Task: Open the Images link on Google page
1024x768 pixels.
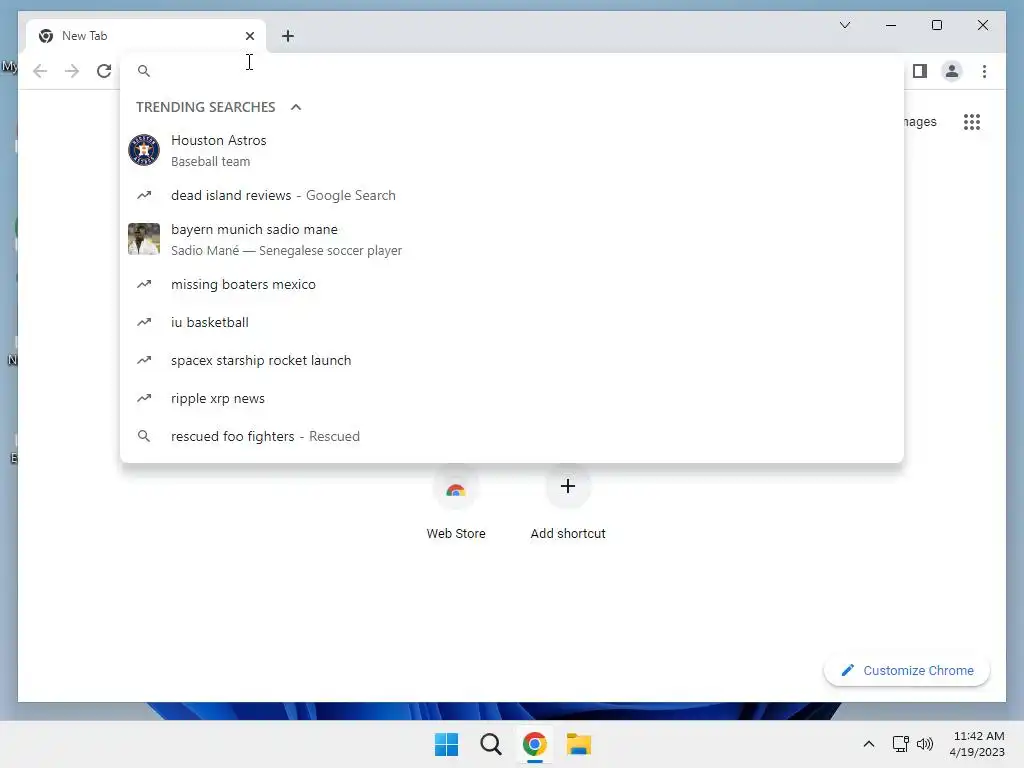Action: pos(920,121)
